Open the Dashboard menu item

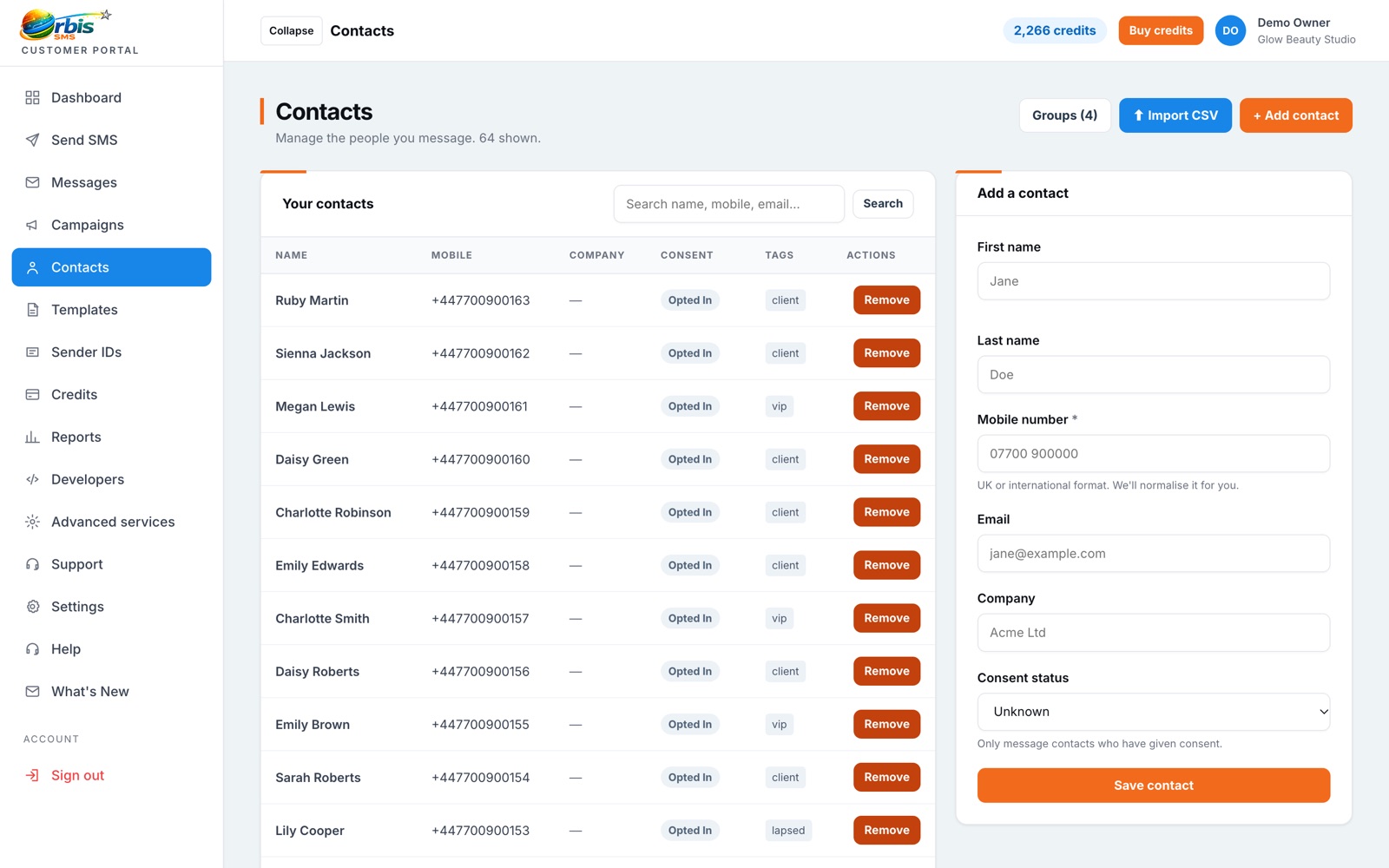click(111, 97)
